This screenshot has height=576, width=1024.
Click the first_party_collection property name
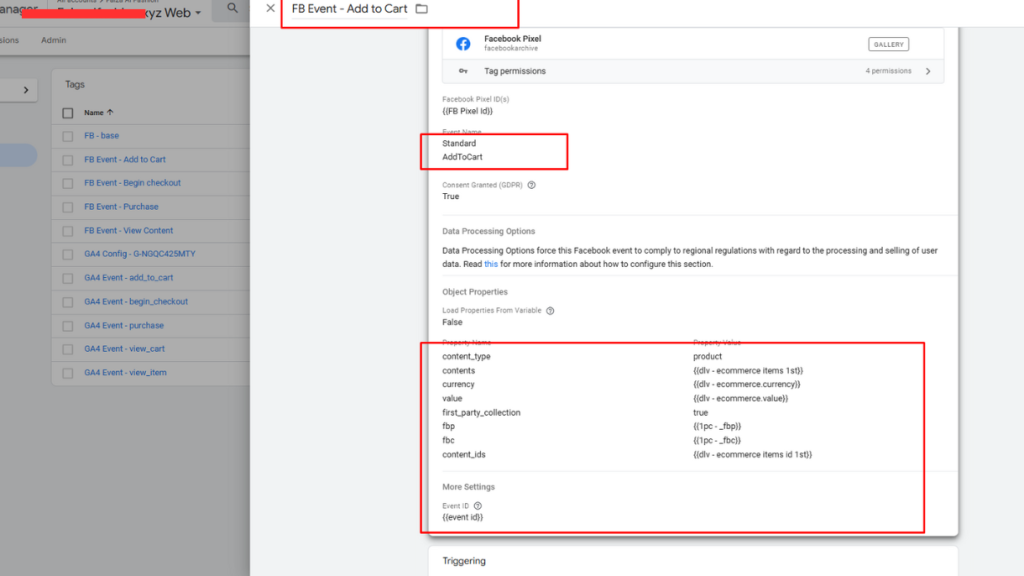point(481,413)
